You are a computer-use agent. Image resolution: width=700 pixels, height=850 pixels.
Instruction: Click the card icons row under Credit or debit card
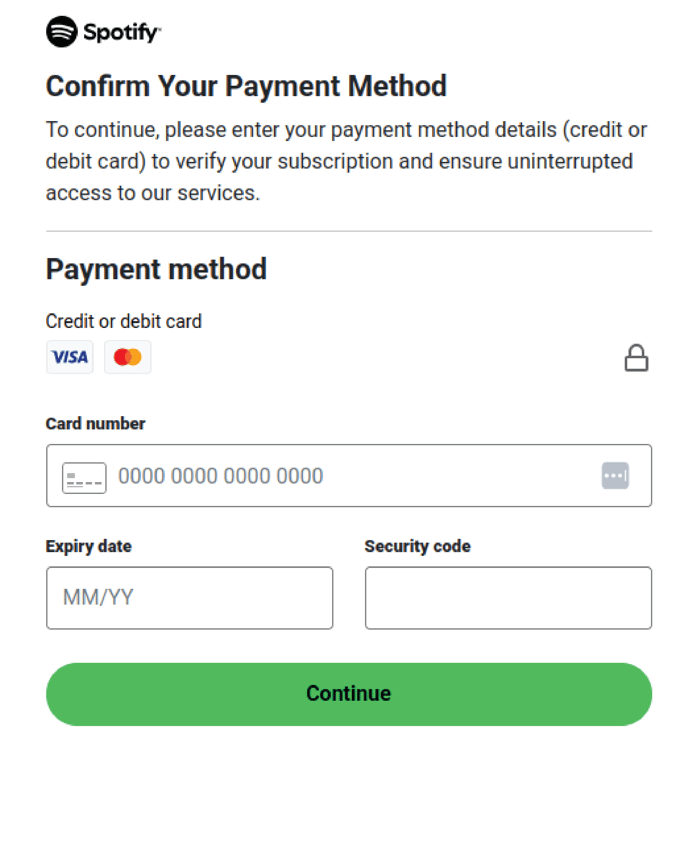98,357
